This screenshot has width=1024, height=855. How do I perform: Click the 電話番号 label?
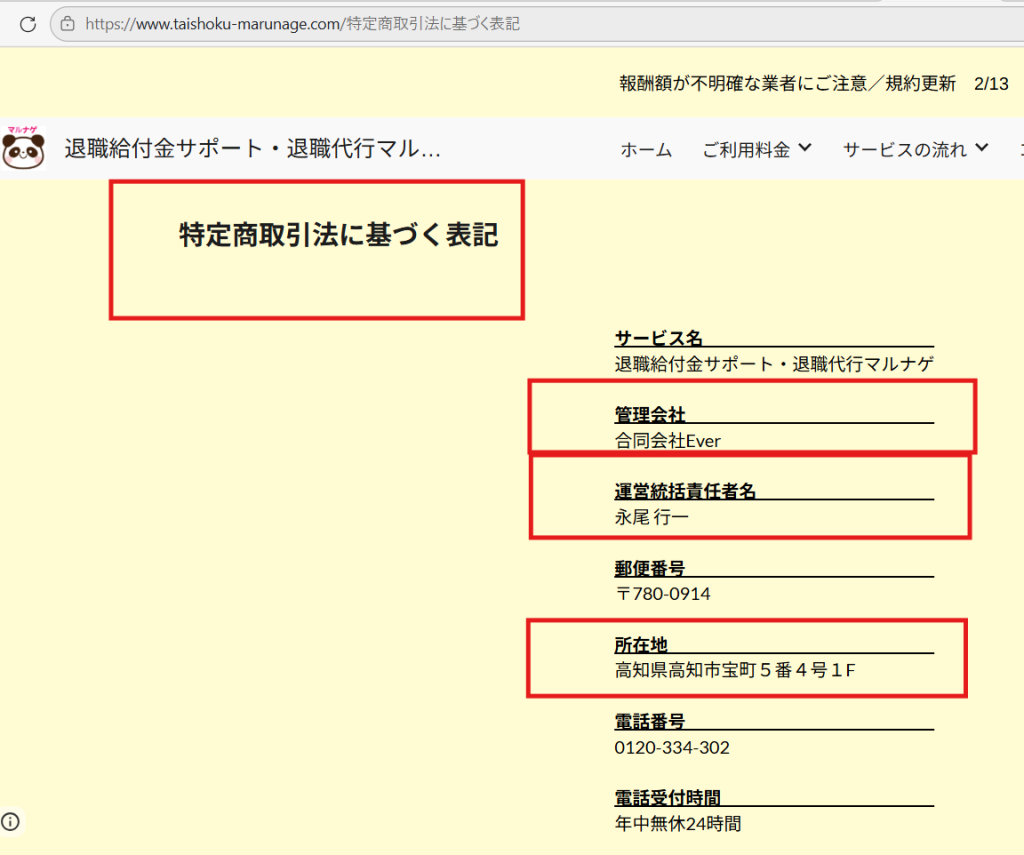click(650, 722)
